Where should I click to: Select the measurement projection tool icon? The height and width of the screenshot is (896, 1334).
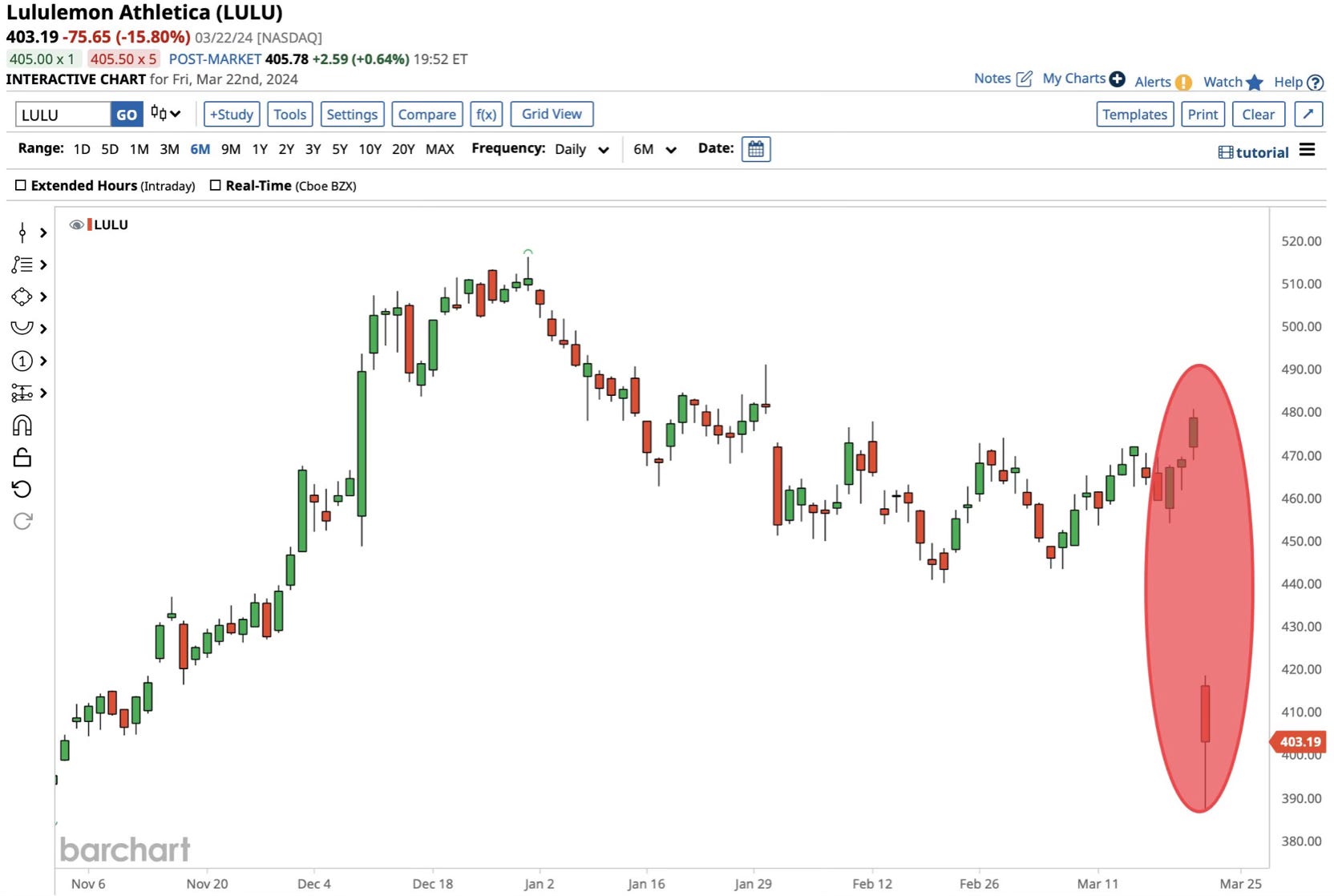(x=22, y=393)
